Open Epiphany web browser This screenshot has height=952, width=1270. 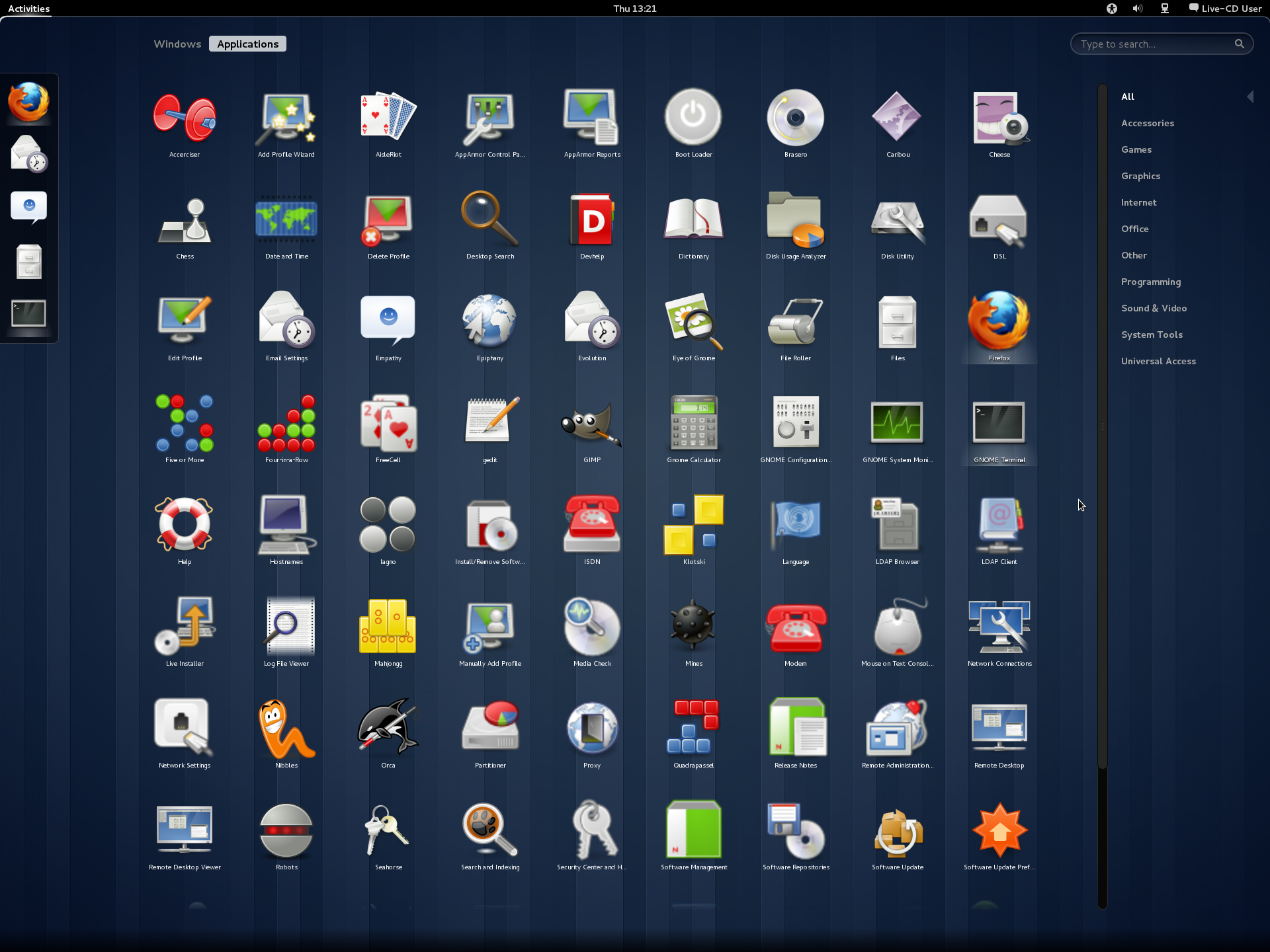point(490,327)
